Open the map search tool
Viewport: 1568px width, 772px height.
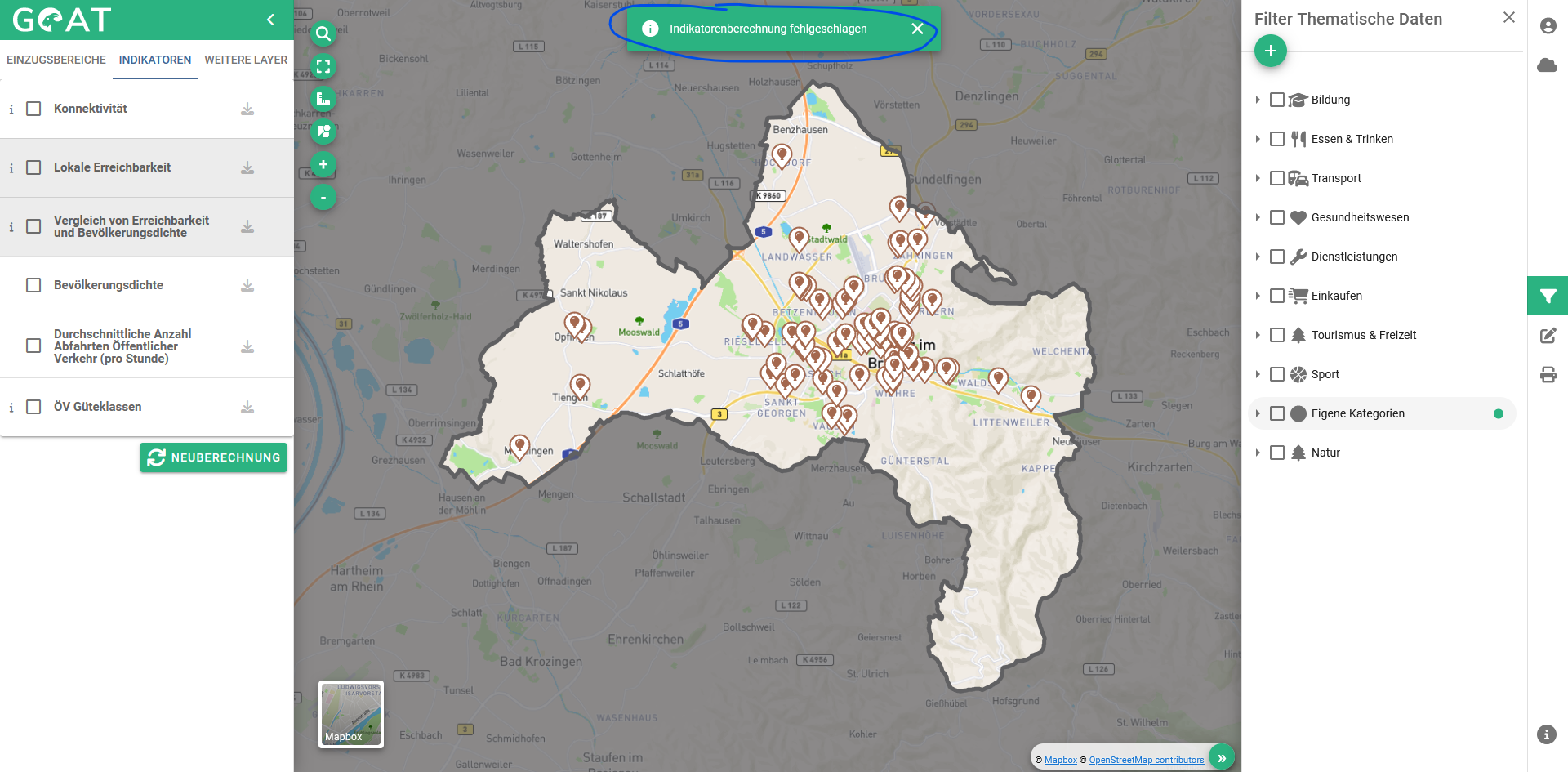tap(323, 34)
